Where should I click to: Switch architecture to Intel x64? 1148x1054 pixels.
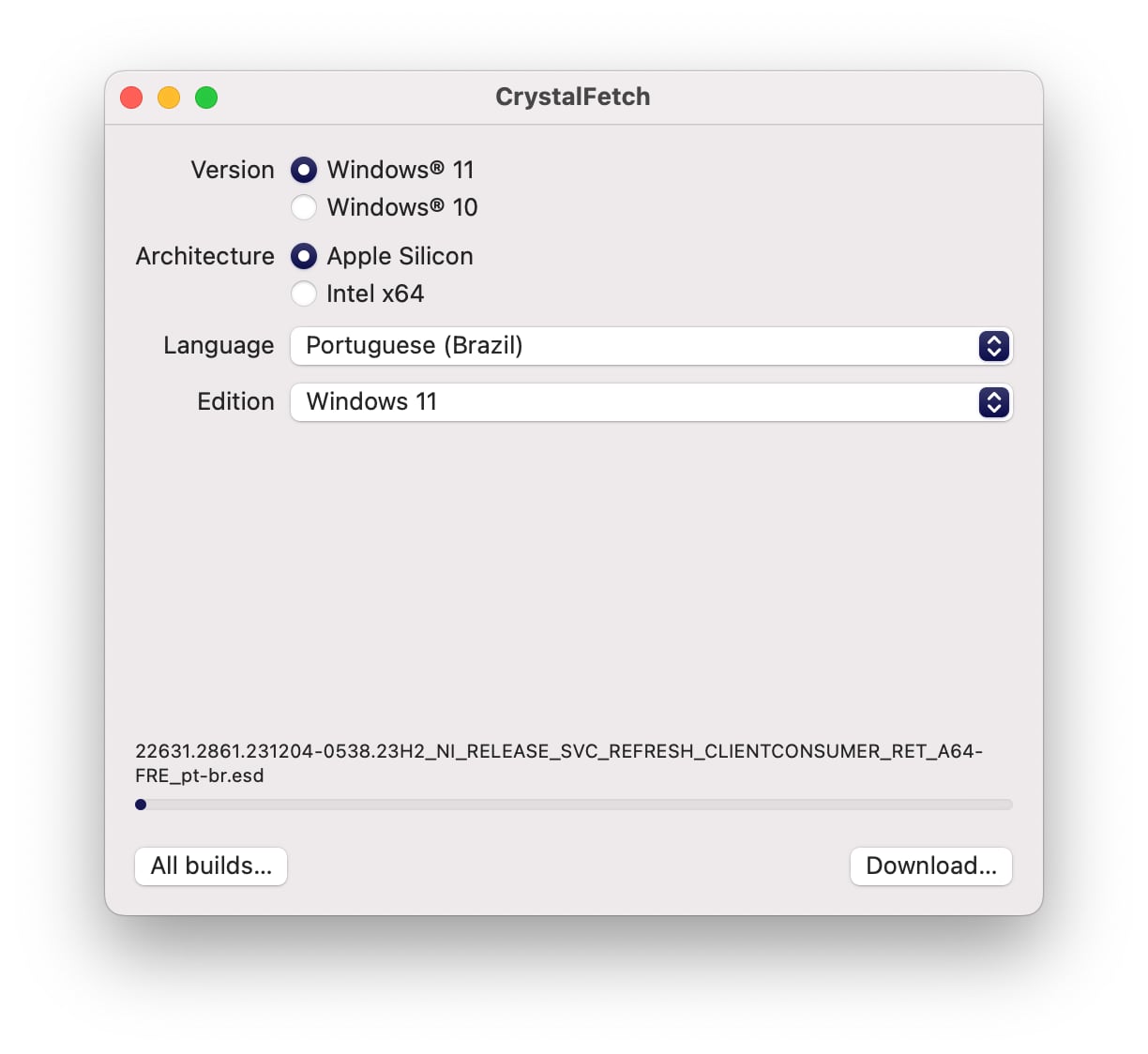pos(304,294)
